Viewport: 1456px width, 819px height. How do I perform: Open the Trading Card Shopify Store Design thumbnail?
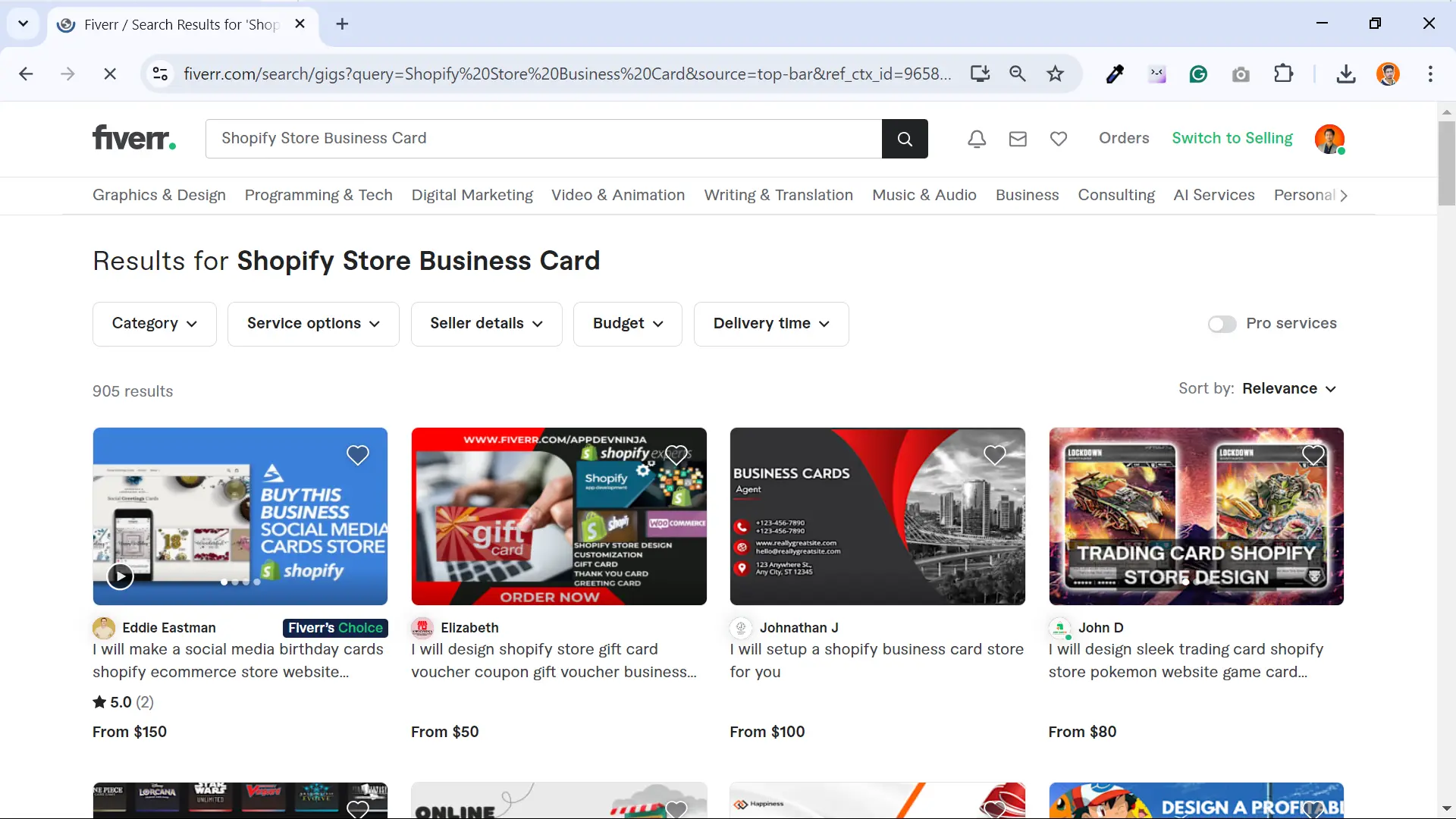(x=1196, y=516)
